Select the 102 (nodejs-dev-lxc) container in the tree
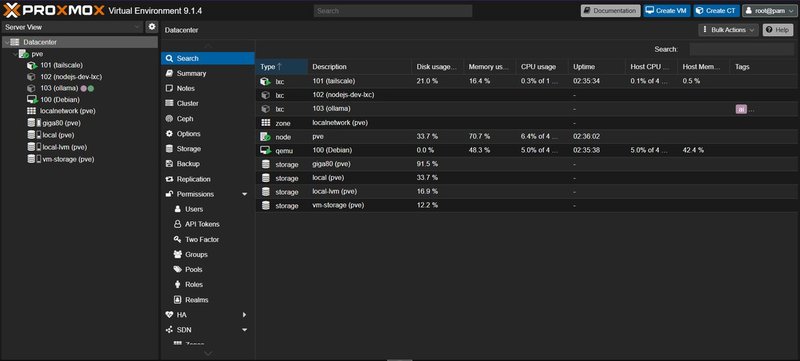This screenshot has height=361, width=800. coord(71,77)
